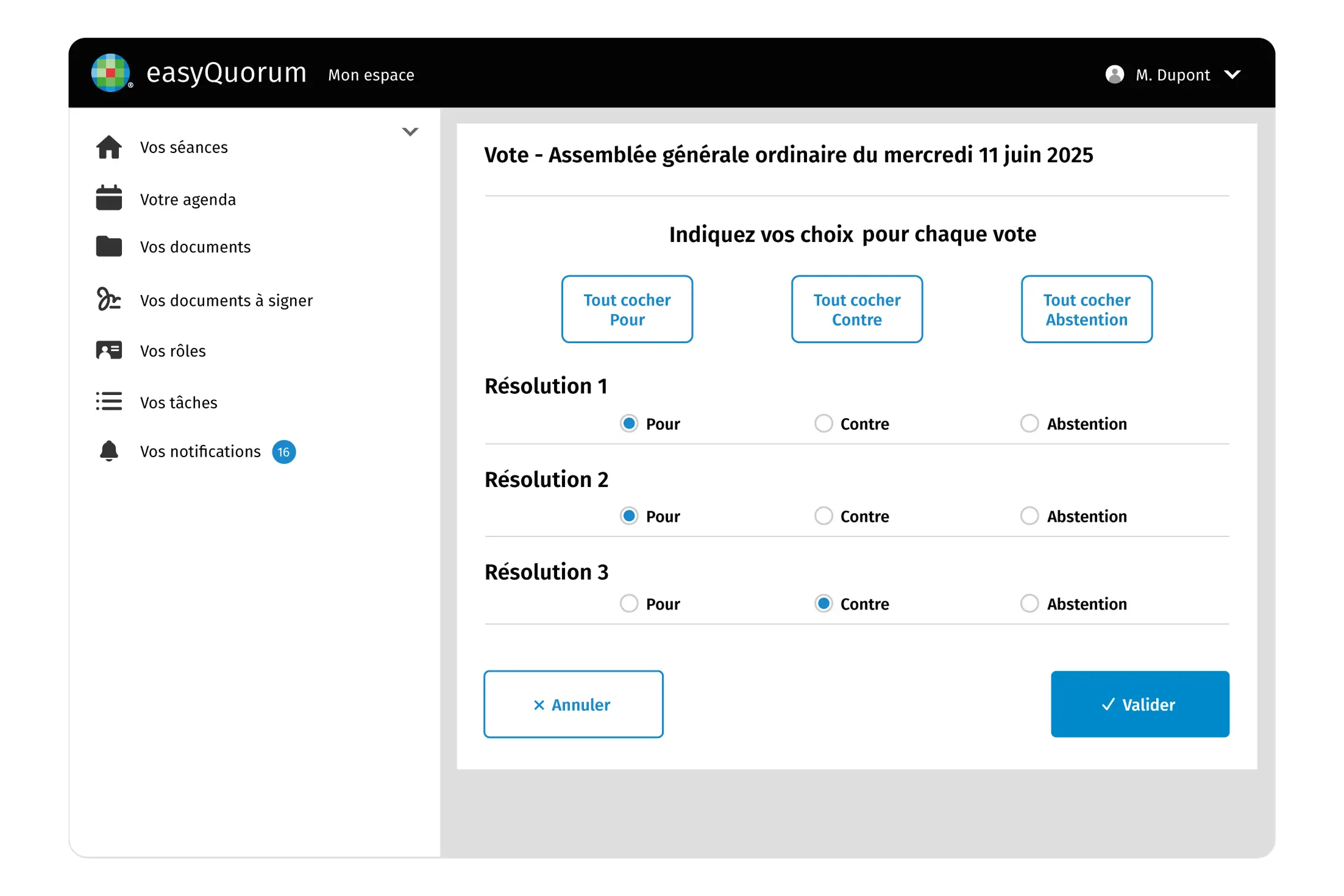Click the bell icon for notifications
This screenshot has height=896, width=1344.
tap(108, 451)
